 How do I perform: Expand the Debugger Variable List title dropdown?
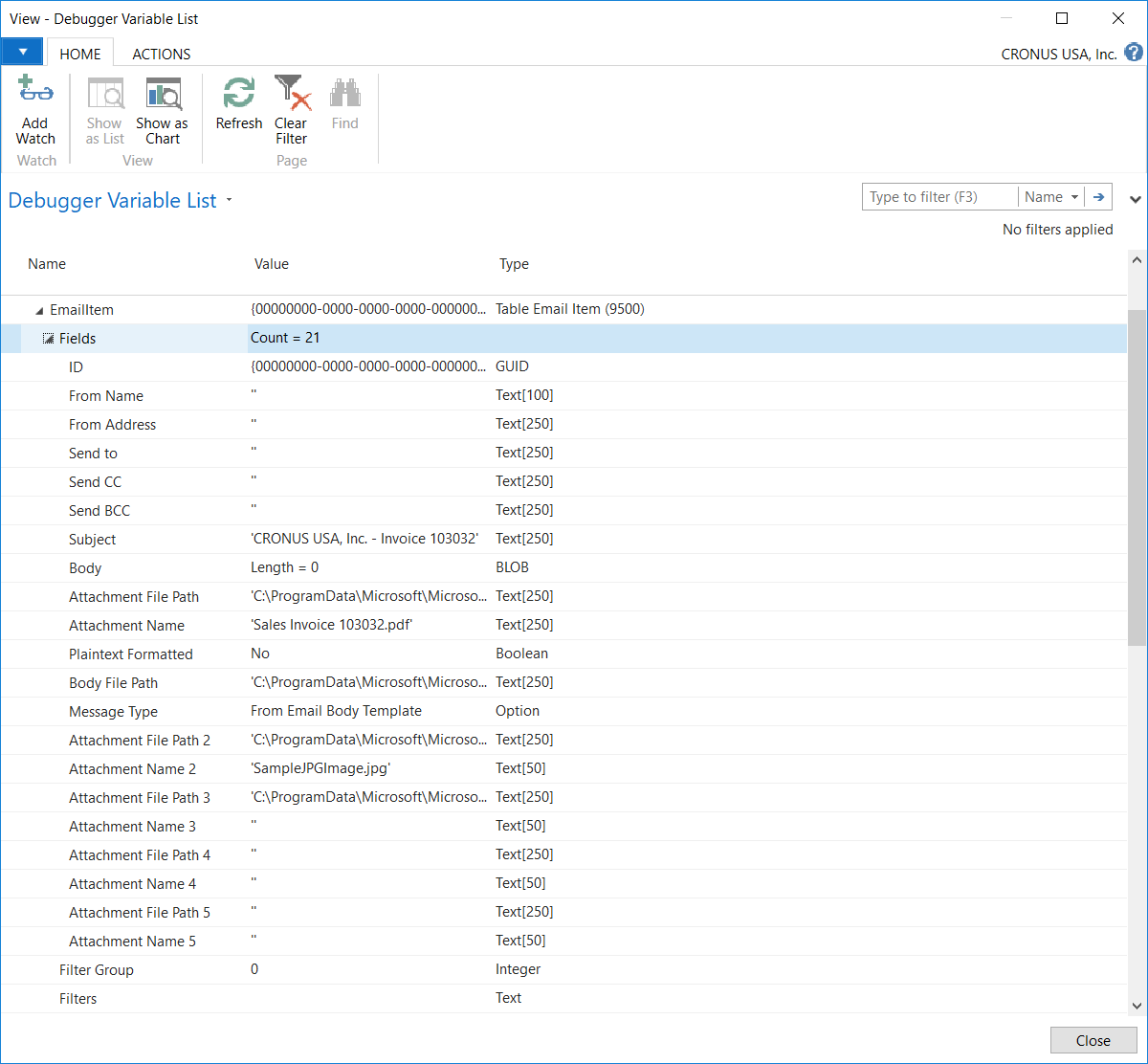[x=229, y=201]
